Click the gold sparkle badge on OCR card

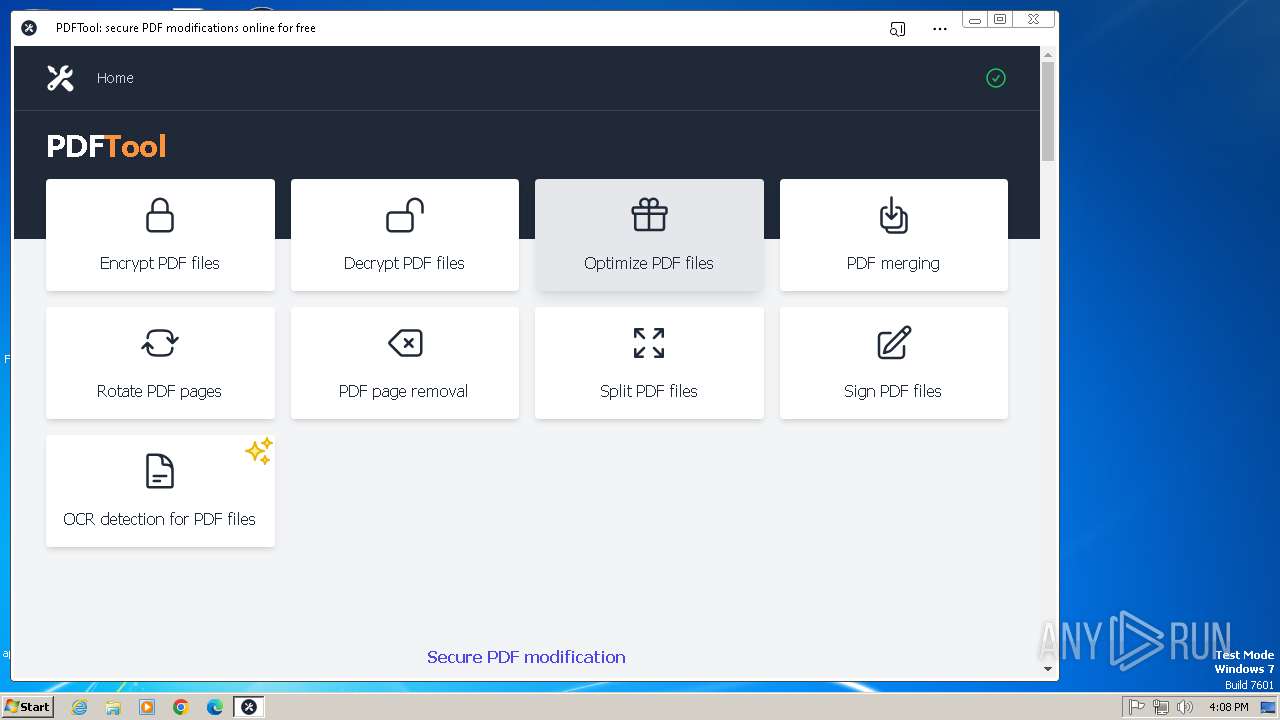coord(258,451)
